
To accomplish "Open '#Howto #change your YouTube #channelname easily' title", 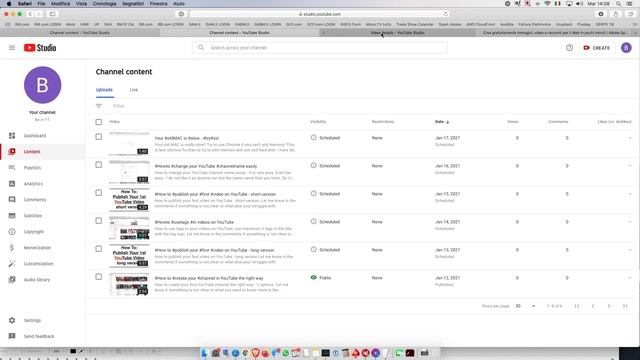I will pyautogui.click(x=206, y=166).
